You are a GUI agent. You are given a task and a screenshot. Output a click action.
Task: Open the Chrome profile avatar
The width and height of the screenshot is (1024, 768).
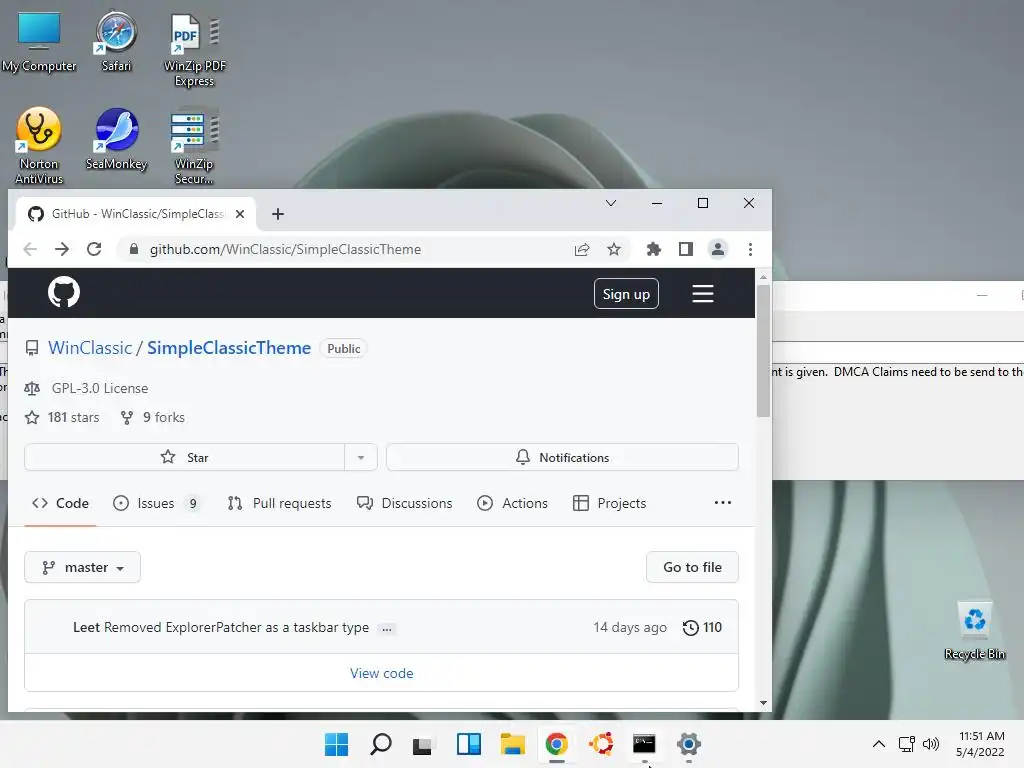coord(718,249)
